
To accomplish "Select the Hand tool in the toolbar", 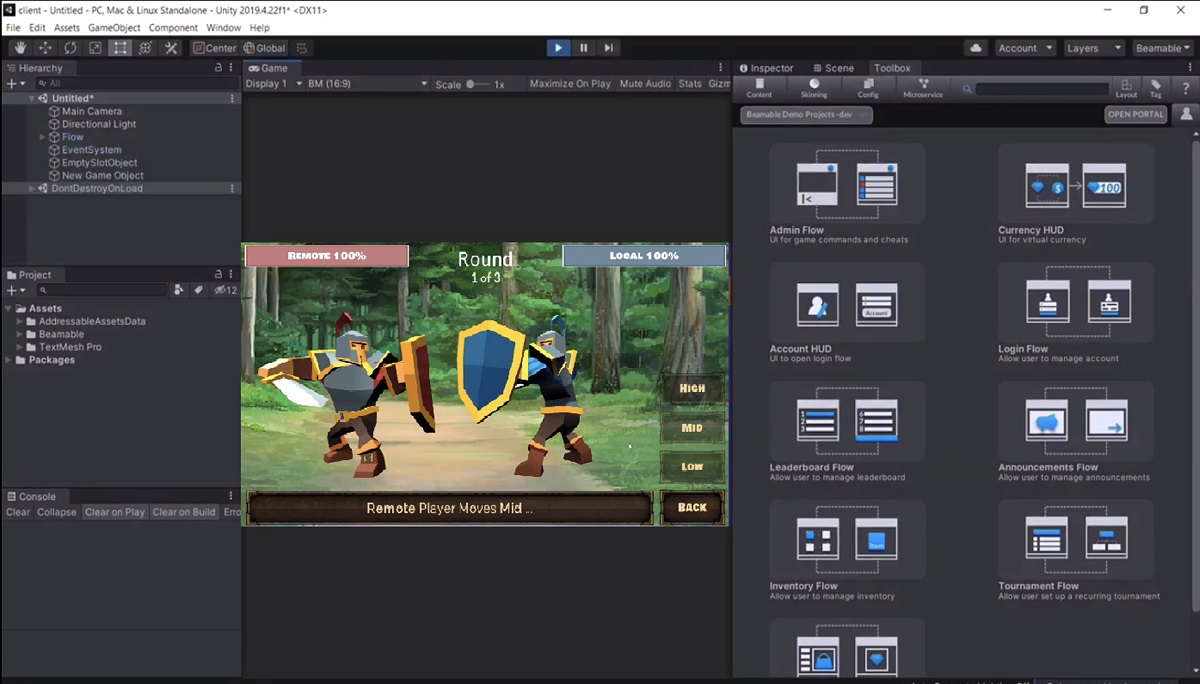I will click(20, 48).
